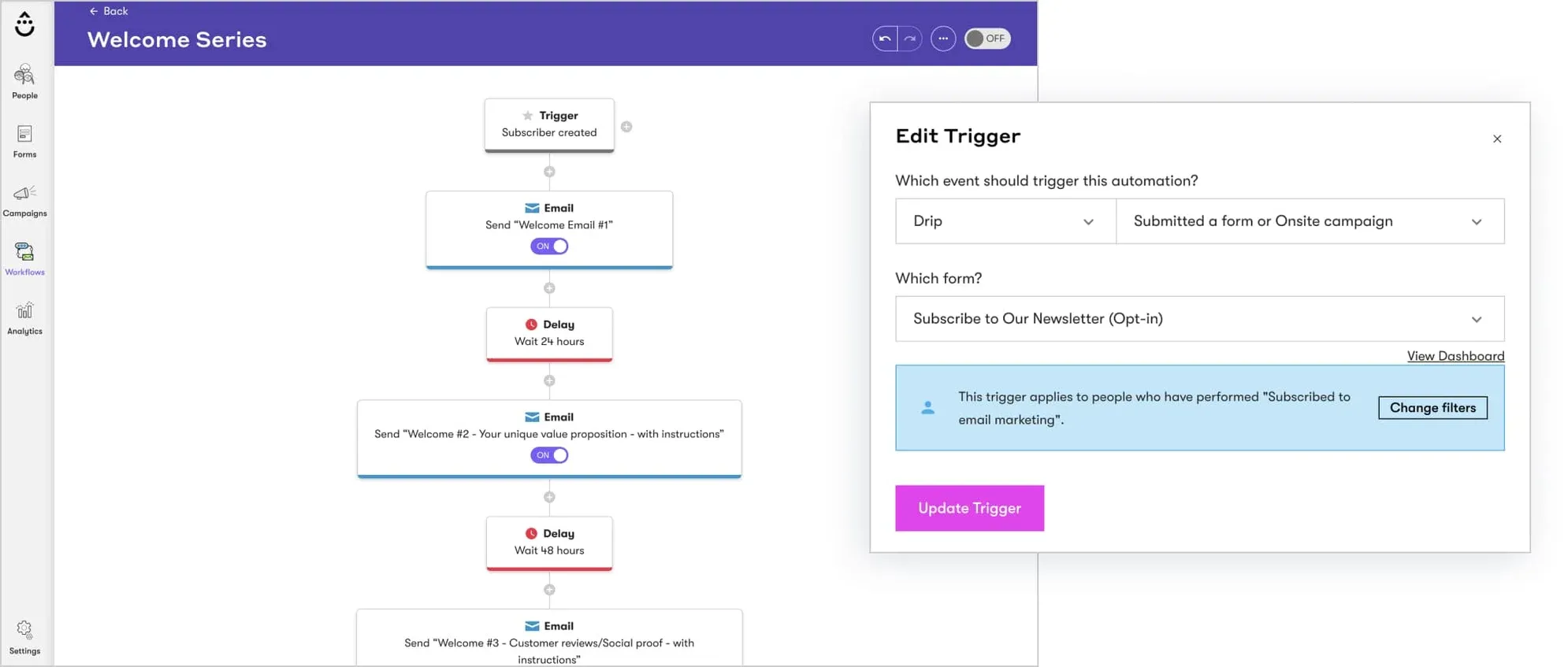Click Back to leave Welcome Series
The image size is (1568, 667).
coord(109,11)
